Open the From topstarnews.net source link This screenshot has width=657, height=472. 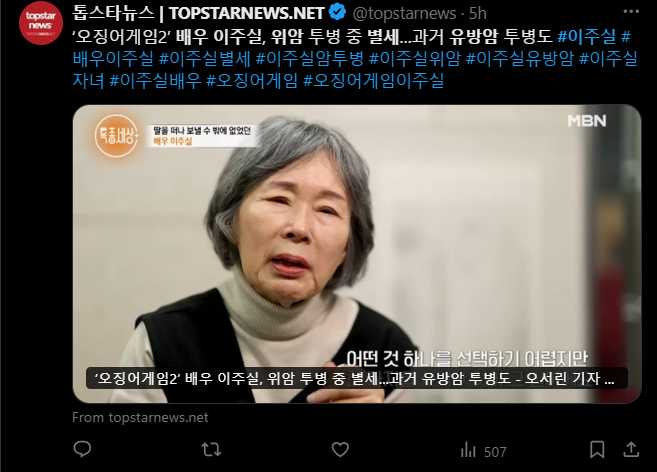pyautogui.click(x=140, y=418)
